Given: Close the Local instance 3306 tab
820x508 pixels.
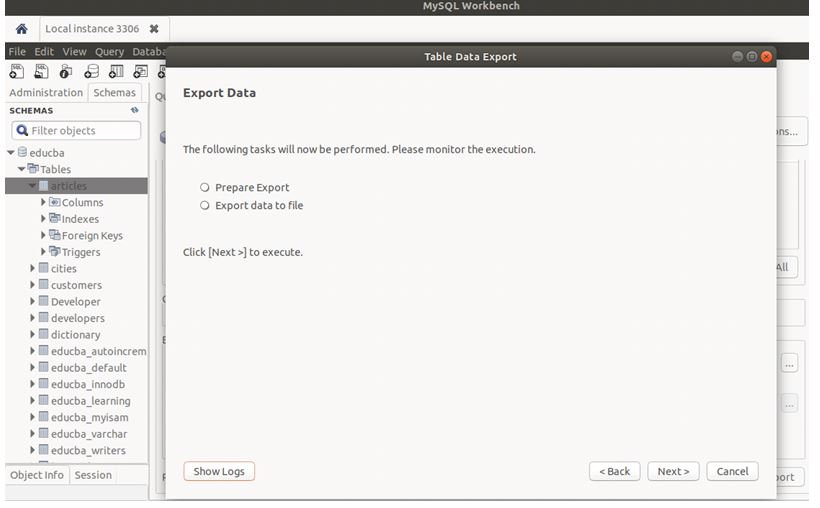Looking at the screenshot, I should click(154, 29).
